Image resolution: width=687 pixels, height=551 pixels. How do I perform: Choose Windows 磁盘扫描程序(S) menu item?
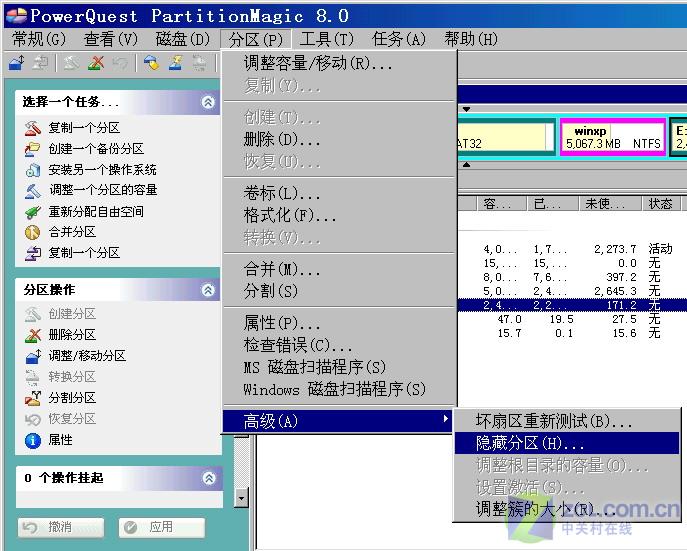(x=340, y=389)
